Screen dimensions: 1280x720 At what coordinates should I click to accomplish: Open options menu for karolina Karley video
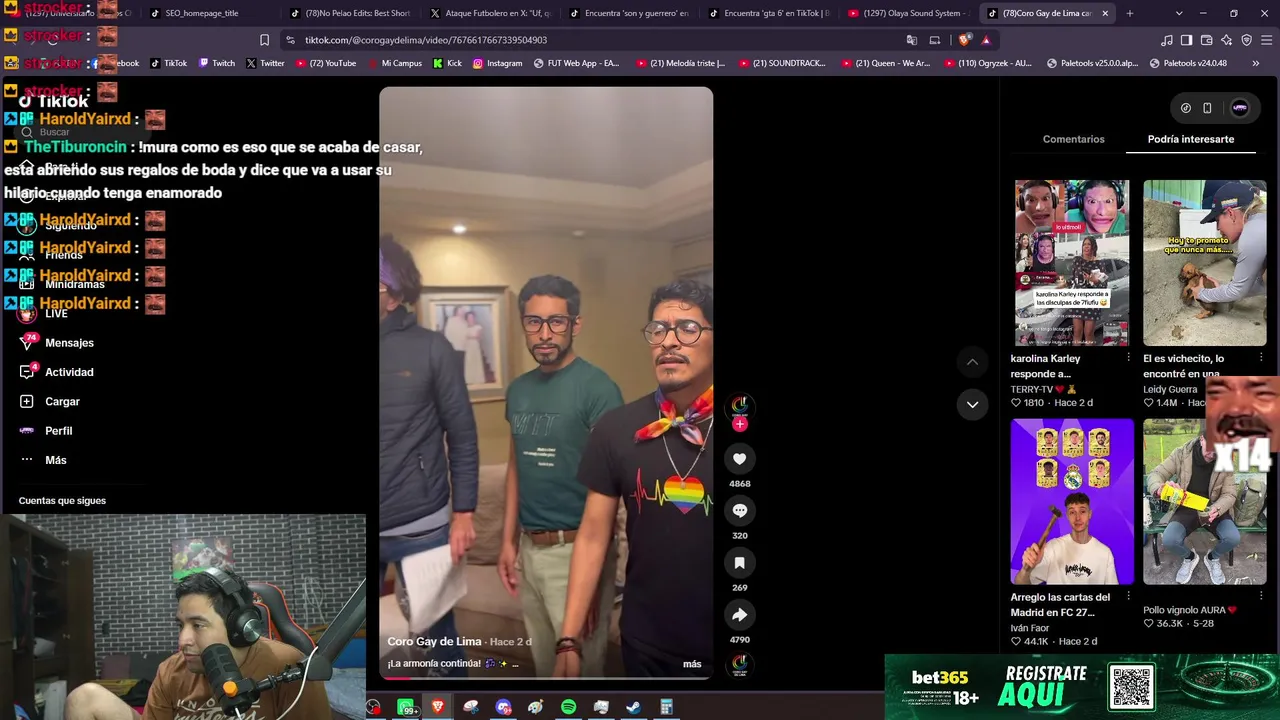pos(1129,358)
